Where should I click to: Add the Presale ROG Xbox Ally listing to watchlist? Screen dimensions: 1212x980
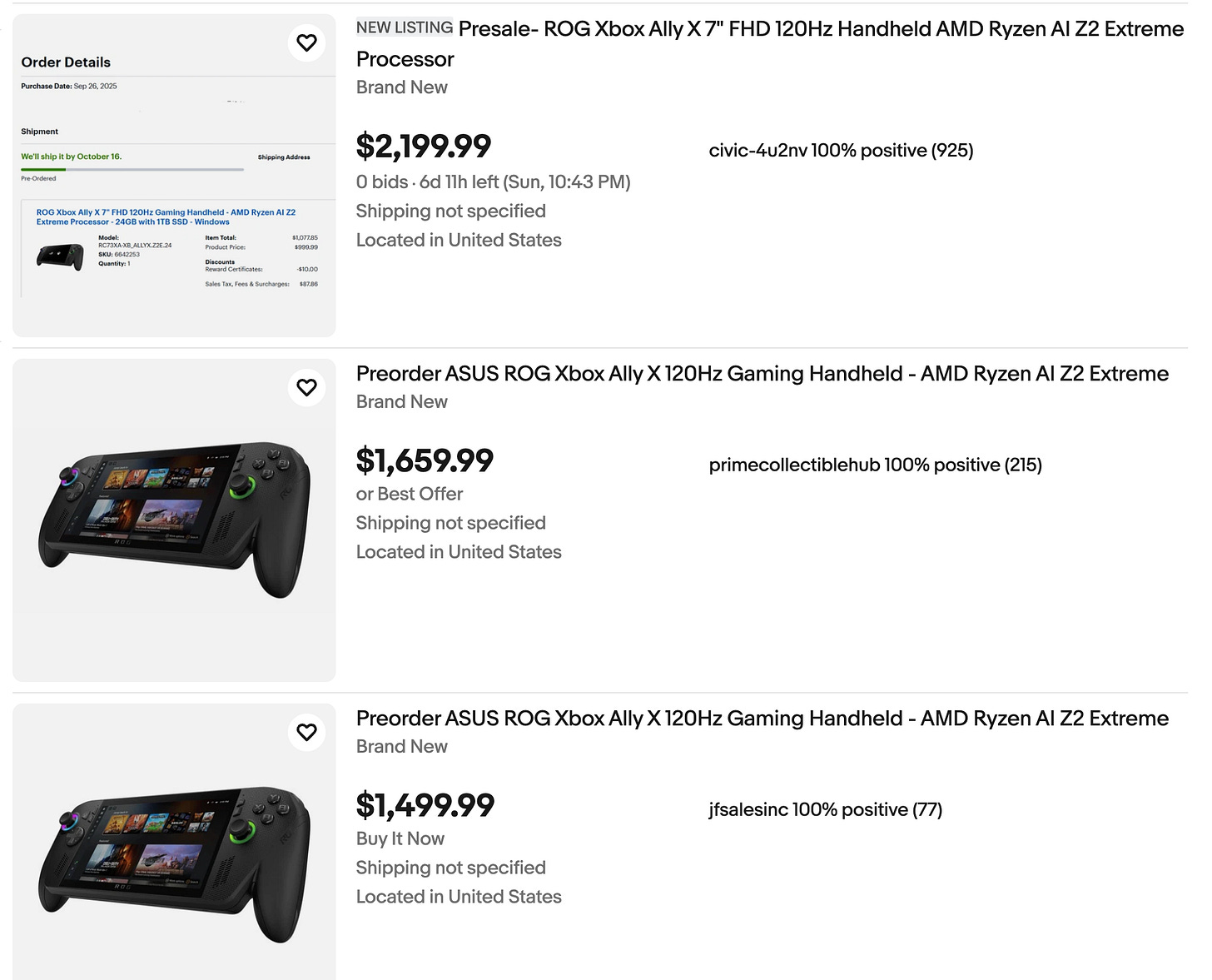tap(306, 42)
